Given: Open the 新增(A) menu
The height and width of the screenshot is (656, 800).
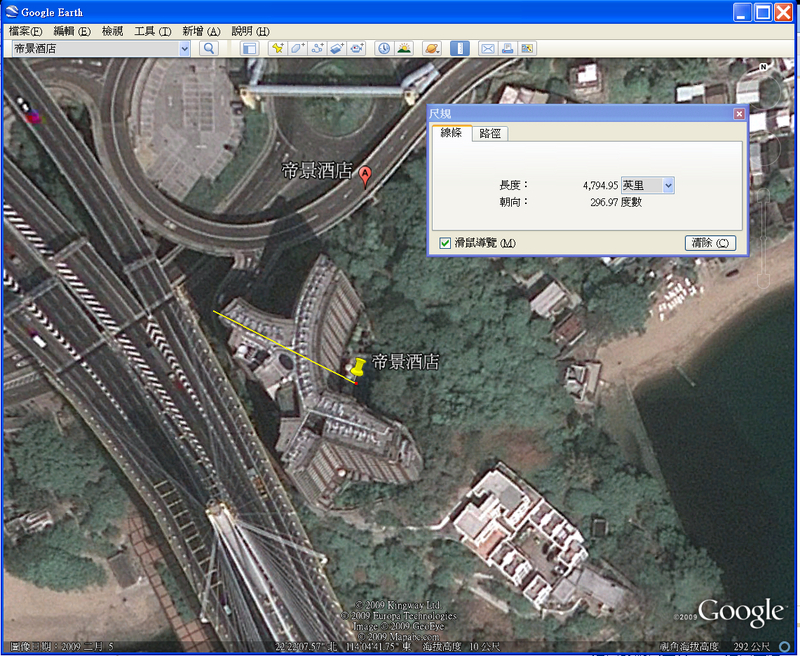Looking at the screenshot, I should click(x=201, y=32).
